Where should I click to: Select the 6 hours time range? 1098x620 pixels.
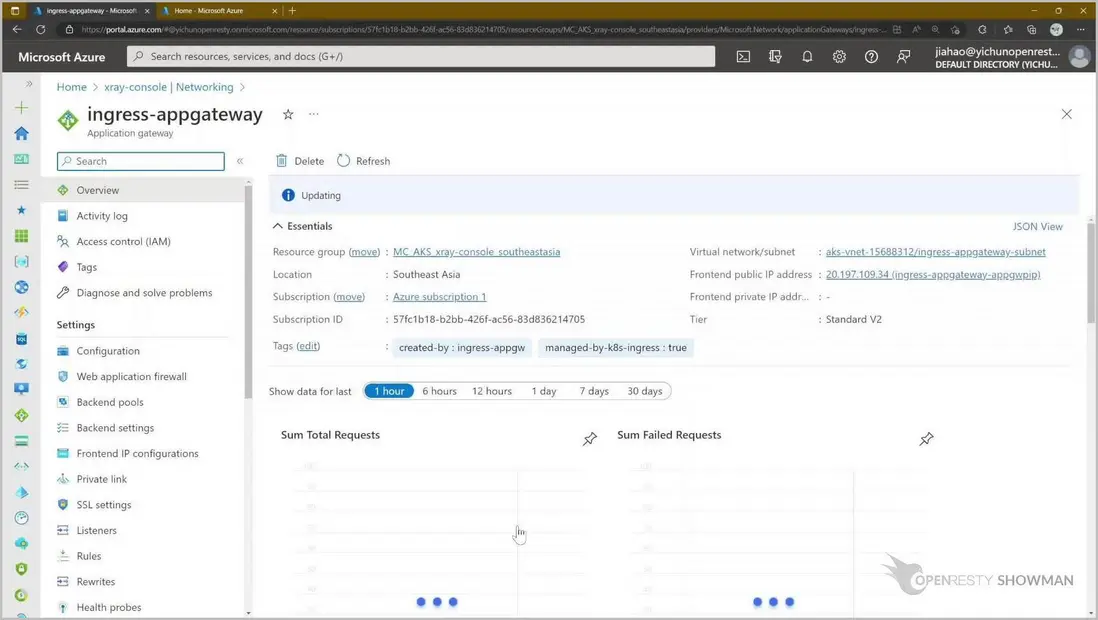pos(439,391)
